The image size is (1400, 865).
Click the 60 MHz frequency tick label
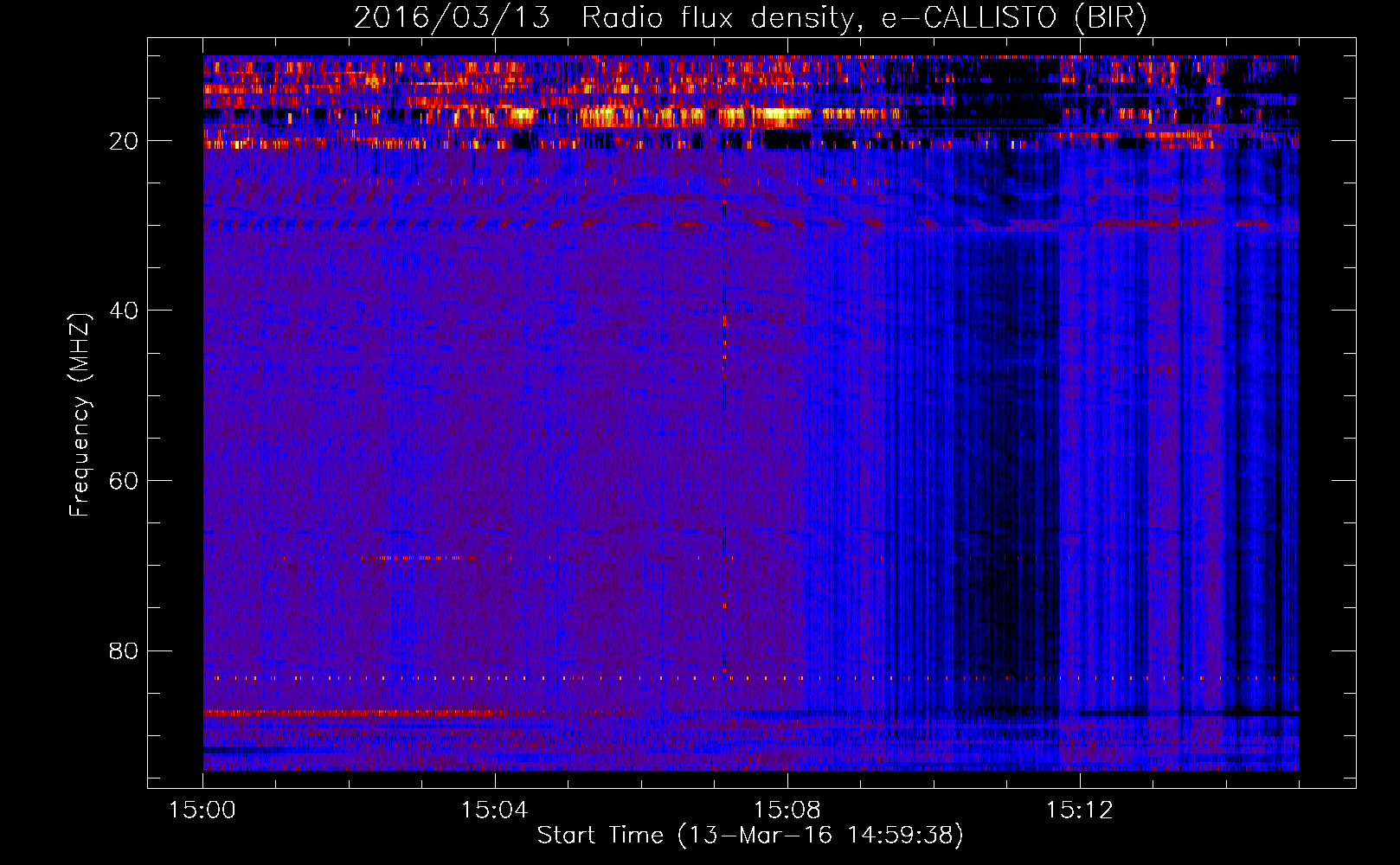(x=125, y=481)
